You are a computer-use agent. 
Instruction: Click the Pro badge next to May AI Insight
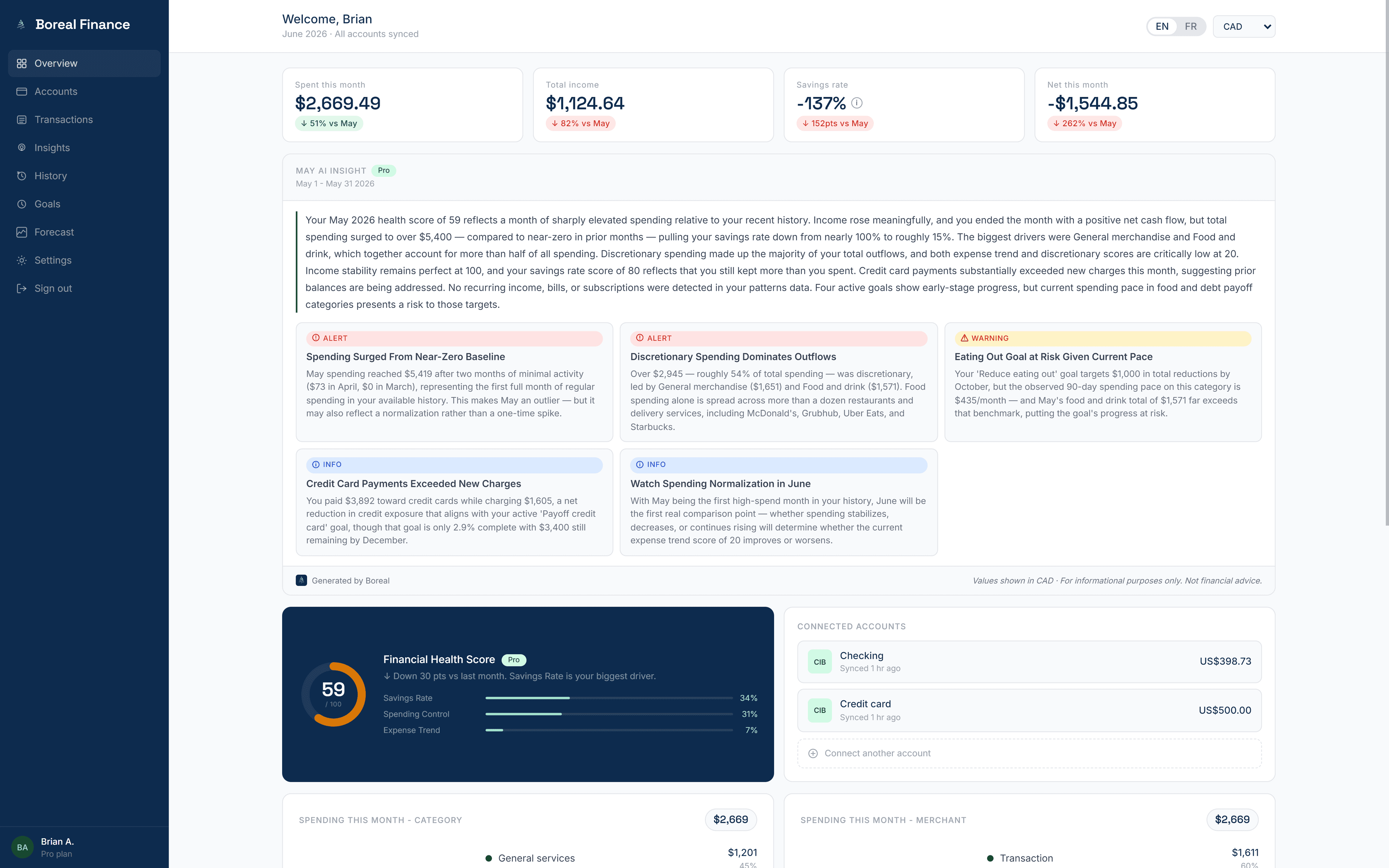coord(383,170)
